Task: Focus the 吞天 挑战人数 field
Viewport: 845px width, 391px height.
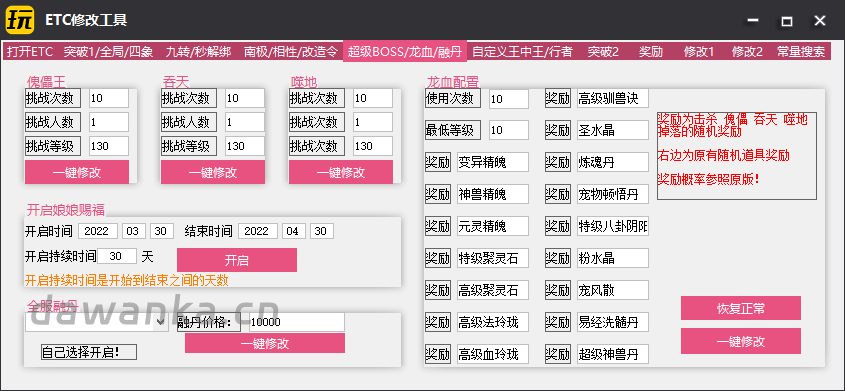Action: pyautogui.click(x=245, y=122)
